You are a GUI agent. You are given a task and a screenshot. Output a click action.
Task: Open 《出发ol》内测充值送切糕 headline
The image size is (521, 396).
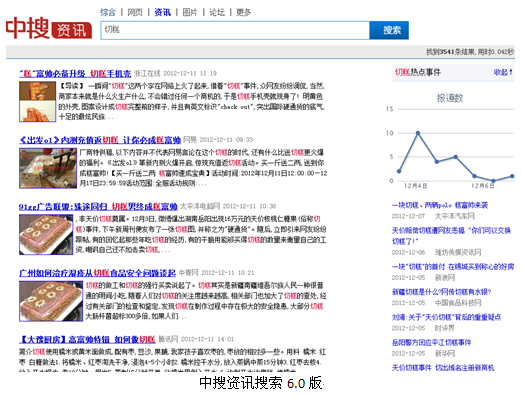click(x=100, y=140)
